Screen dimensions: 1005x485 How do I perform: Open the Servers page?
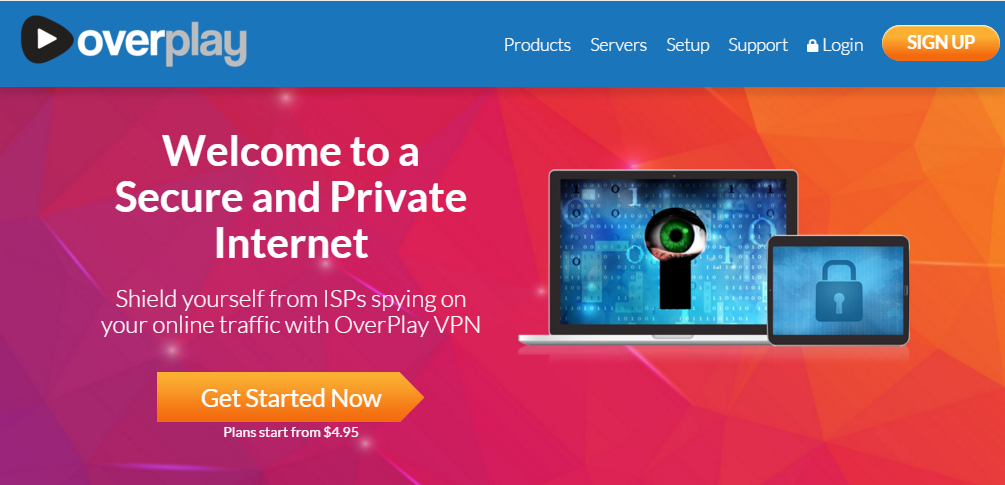coord(619,45)
